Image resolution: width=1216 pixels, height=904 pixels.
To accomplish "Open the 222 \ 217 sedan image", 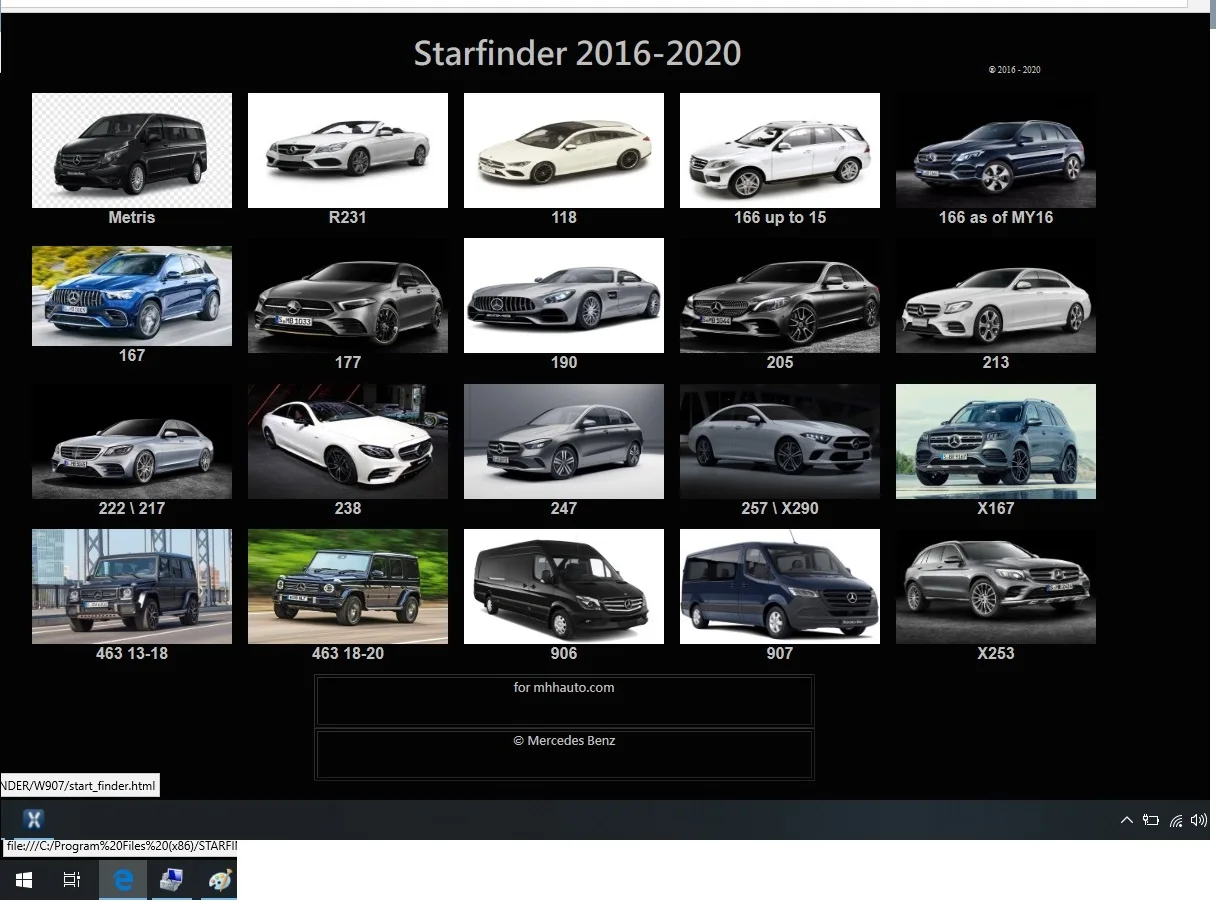I will [x=132, y=442].
